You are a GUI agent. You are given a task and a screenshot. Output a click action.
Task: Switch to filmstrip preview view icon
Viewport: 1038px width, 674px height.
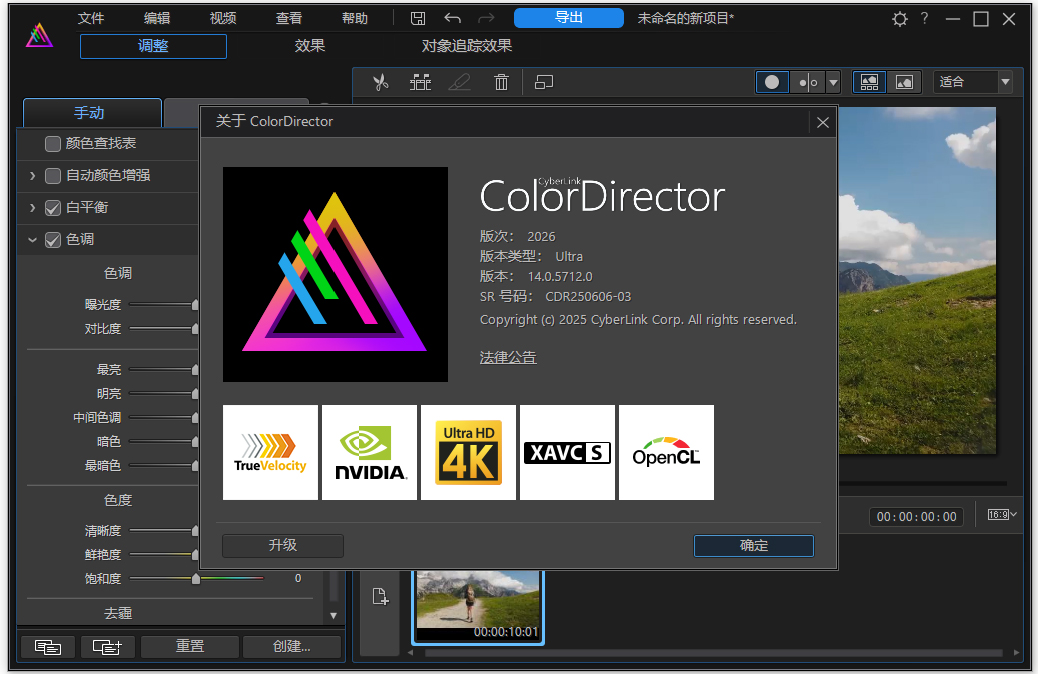[869, 82]
